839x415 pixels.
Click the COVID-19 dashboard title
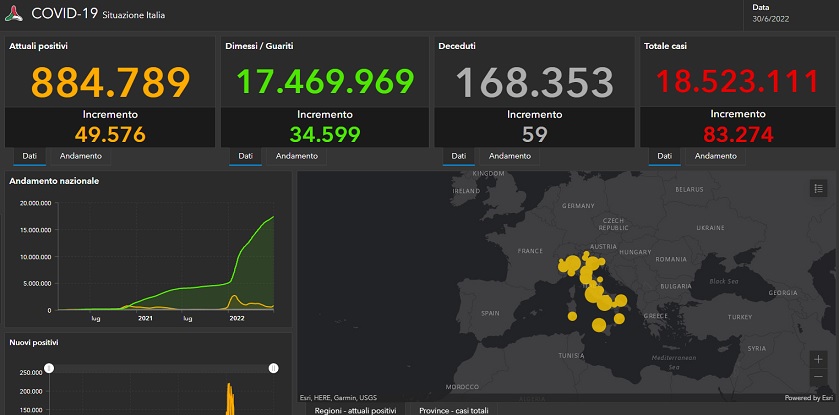pos(64,13)
